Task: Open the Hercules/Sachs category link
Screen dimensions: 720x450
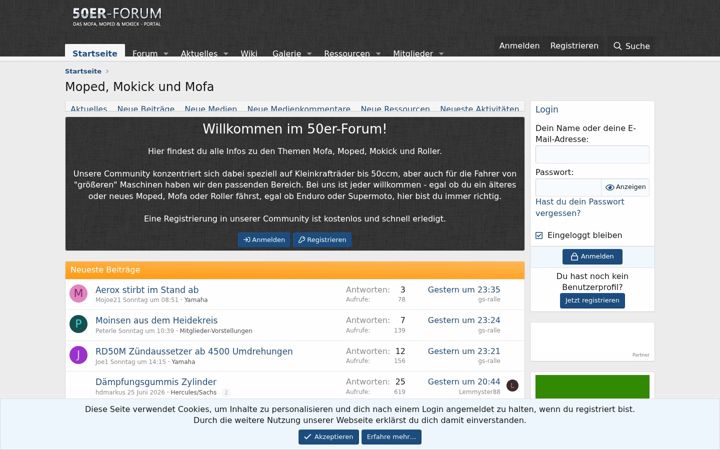Action: pyautogui.click(x=193, y=392)
